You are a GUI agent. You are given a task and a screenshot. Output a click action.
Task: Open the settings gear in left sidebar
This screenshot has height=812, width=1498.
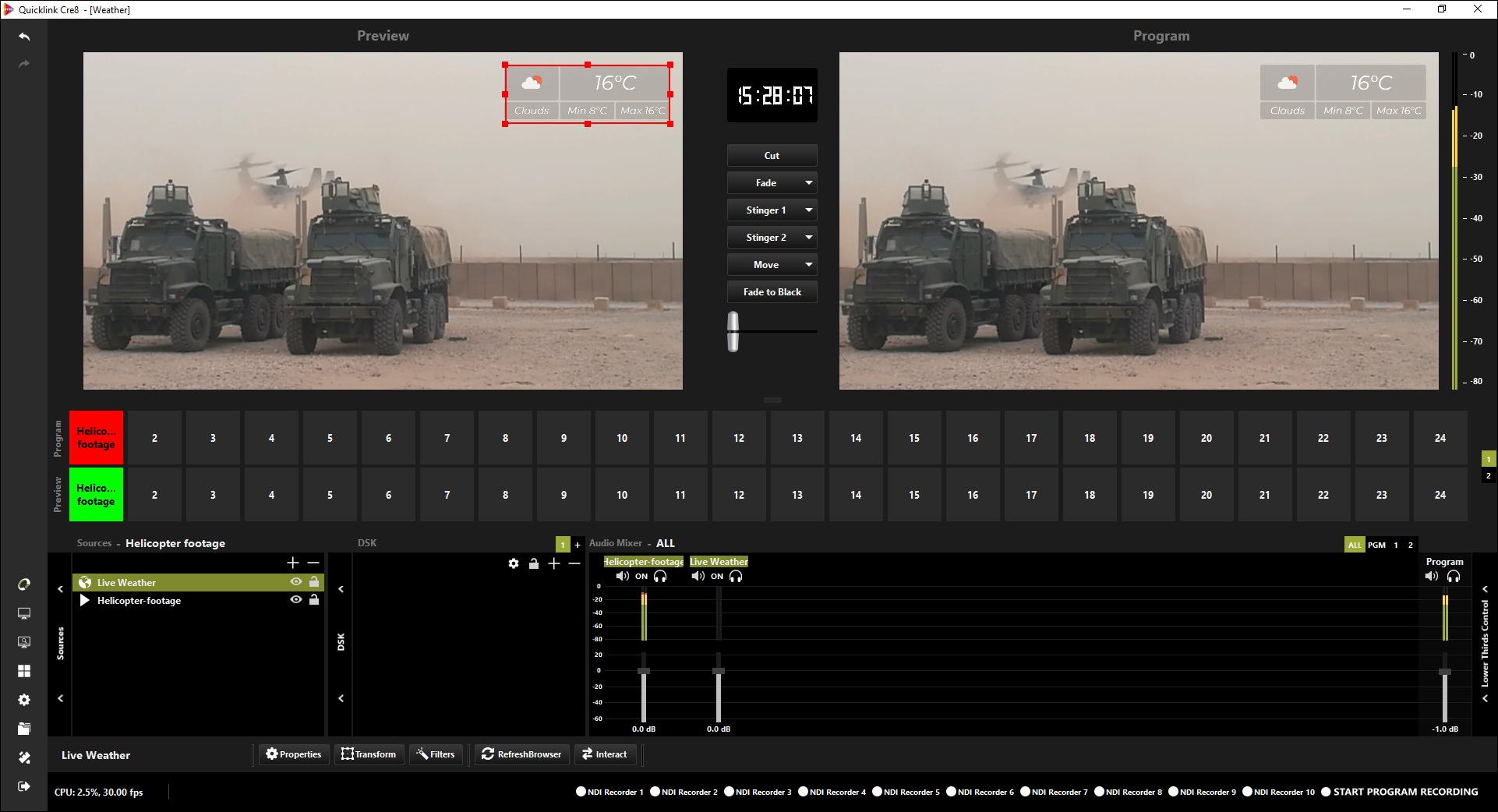[24, 700]
